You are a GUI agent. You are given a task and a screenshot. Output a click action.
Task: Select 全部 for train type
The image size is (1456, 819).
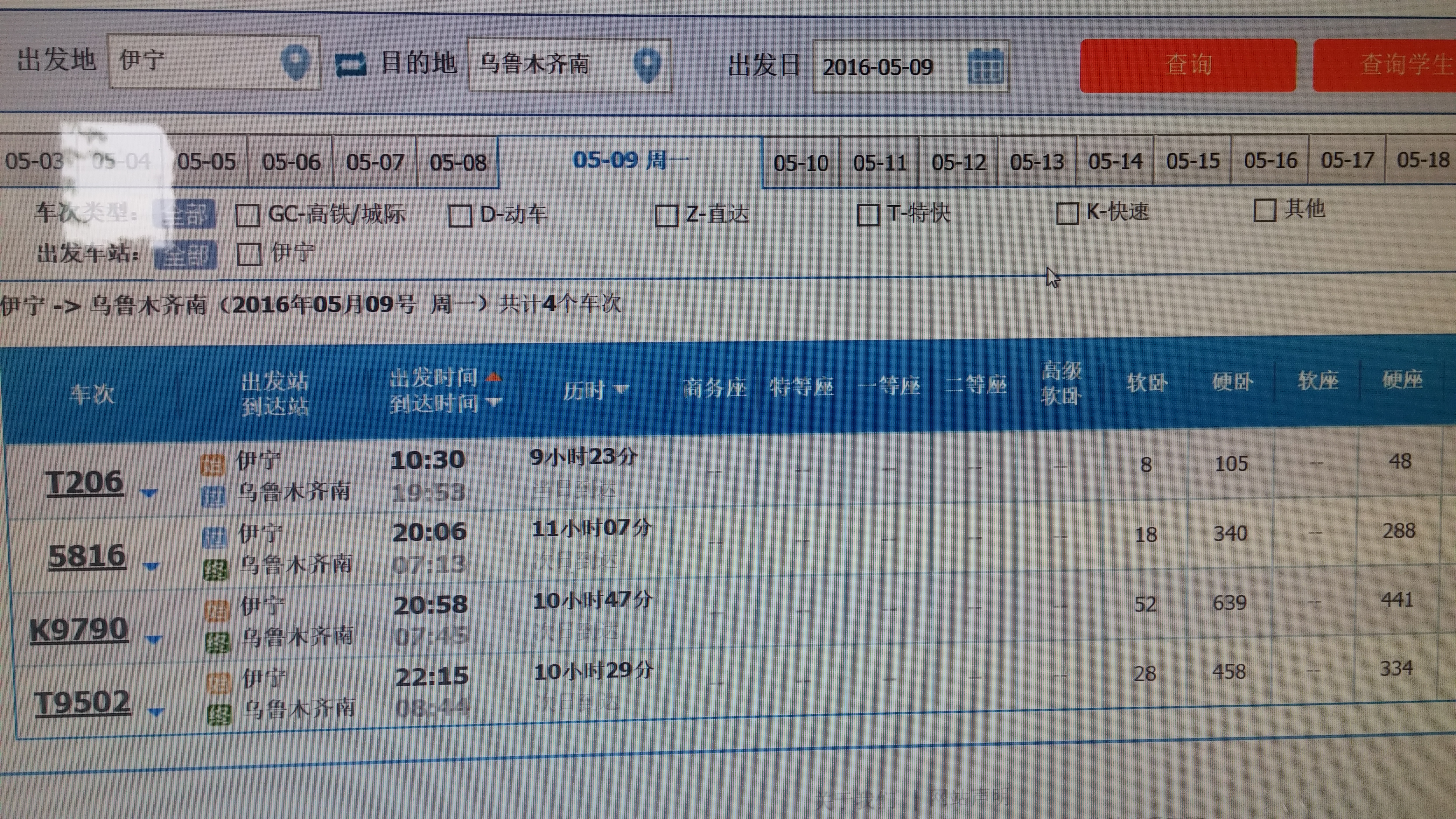coord(185,214)
